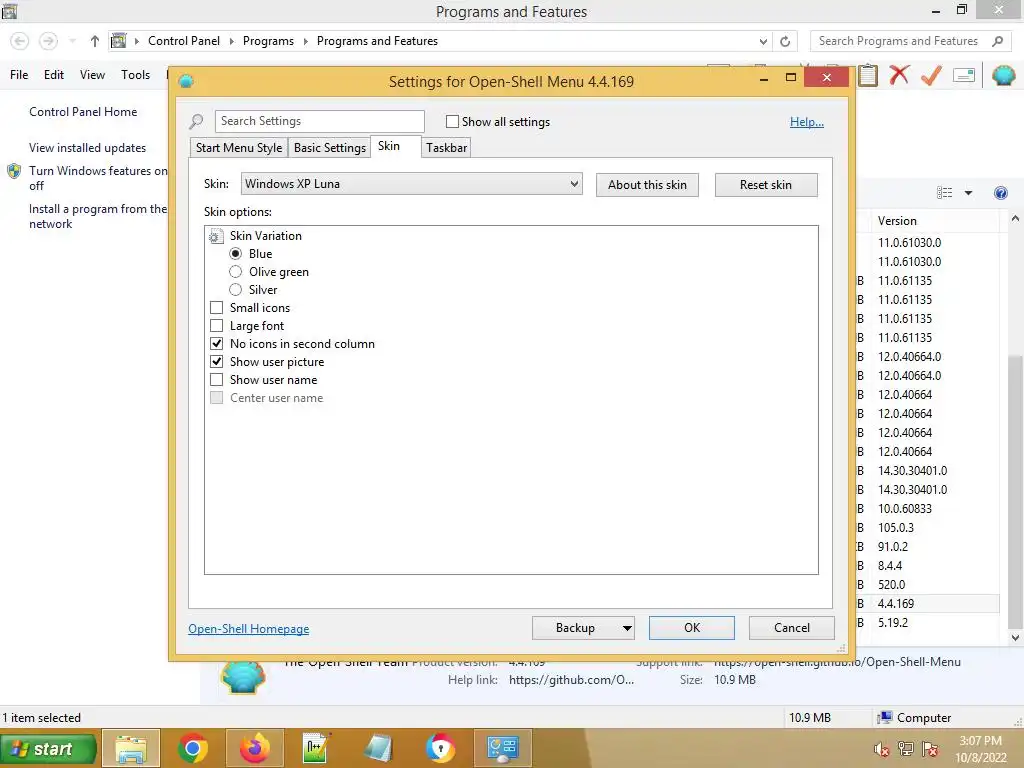The width and height of the screenshot is (1024, 768).
Task: Click the shell icon in Settings title bar
Action: click(x=186, y=82)
